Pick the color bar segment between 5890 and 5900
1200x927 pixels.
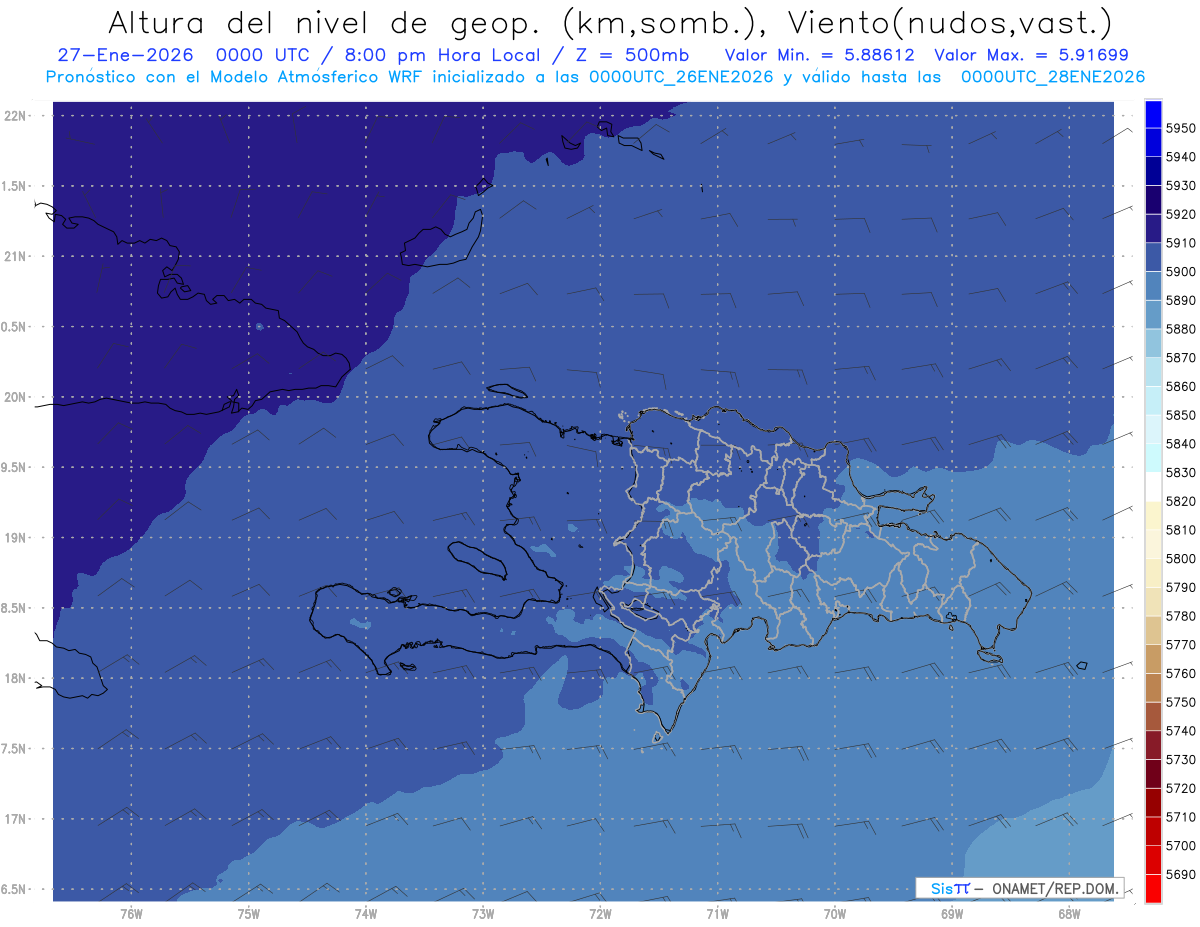pyautogui.click(x=1153, y=286)
